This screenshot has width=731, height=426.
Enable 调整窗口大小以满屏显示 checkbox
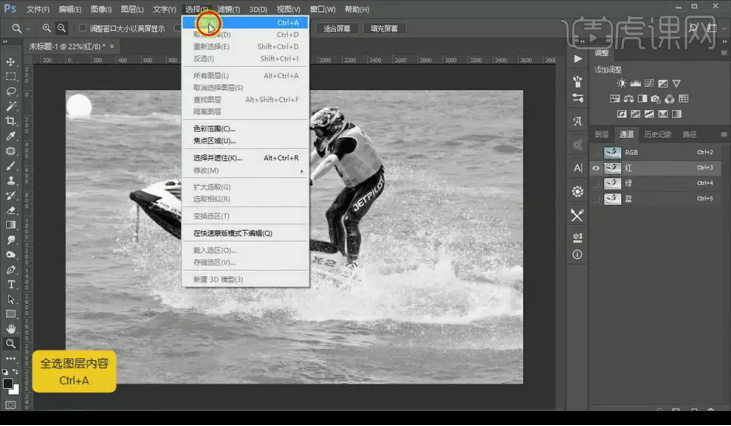[82, 29]
